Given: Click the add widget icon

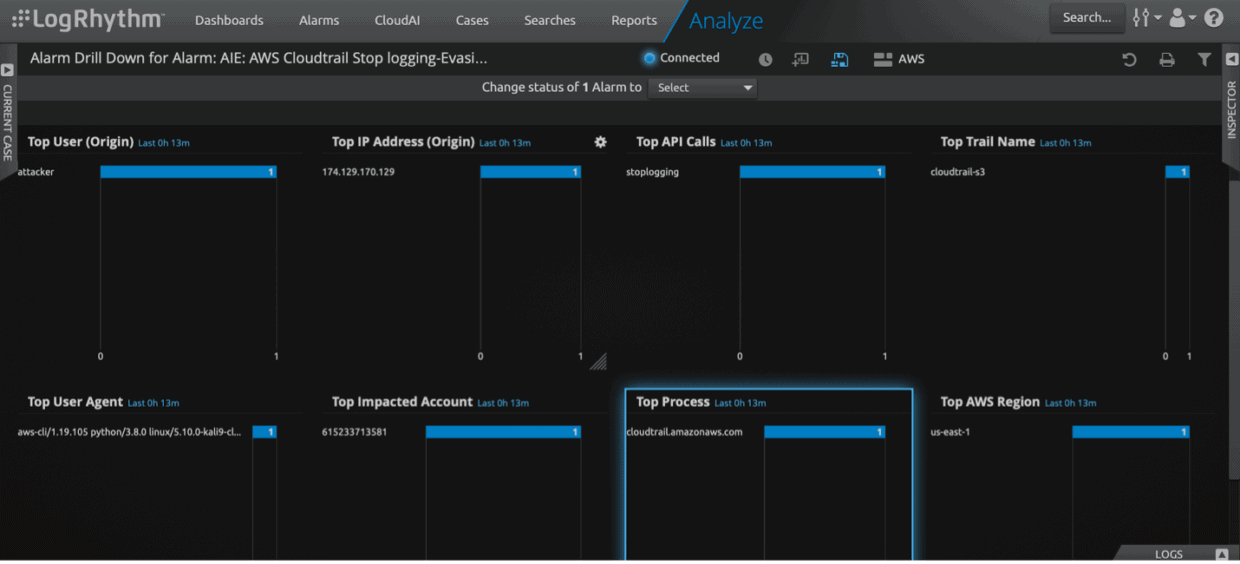Looking at the screenshot, I should click(x=800, y=60).
